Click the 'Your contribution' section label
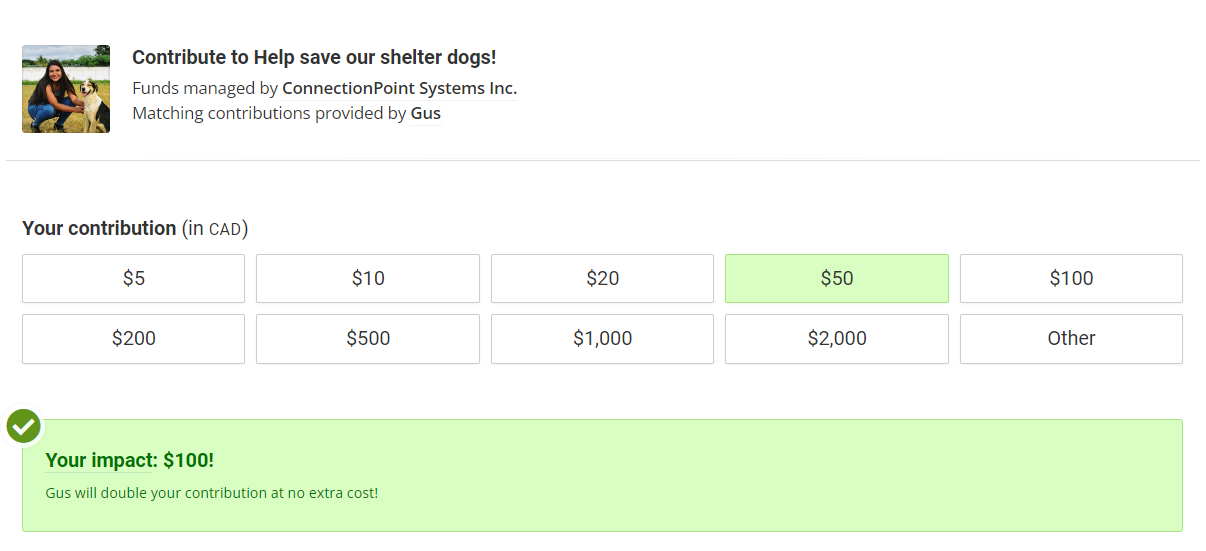The image size is (1206, 551). (99, 228)
